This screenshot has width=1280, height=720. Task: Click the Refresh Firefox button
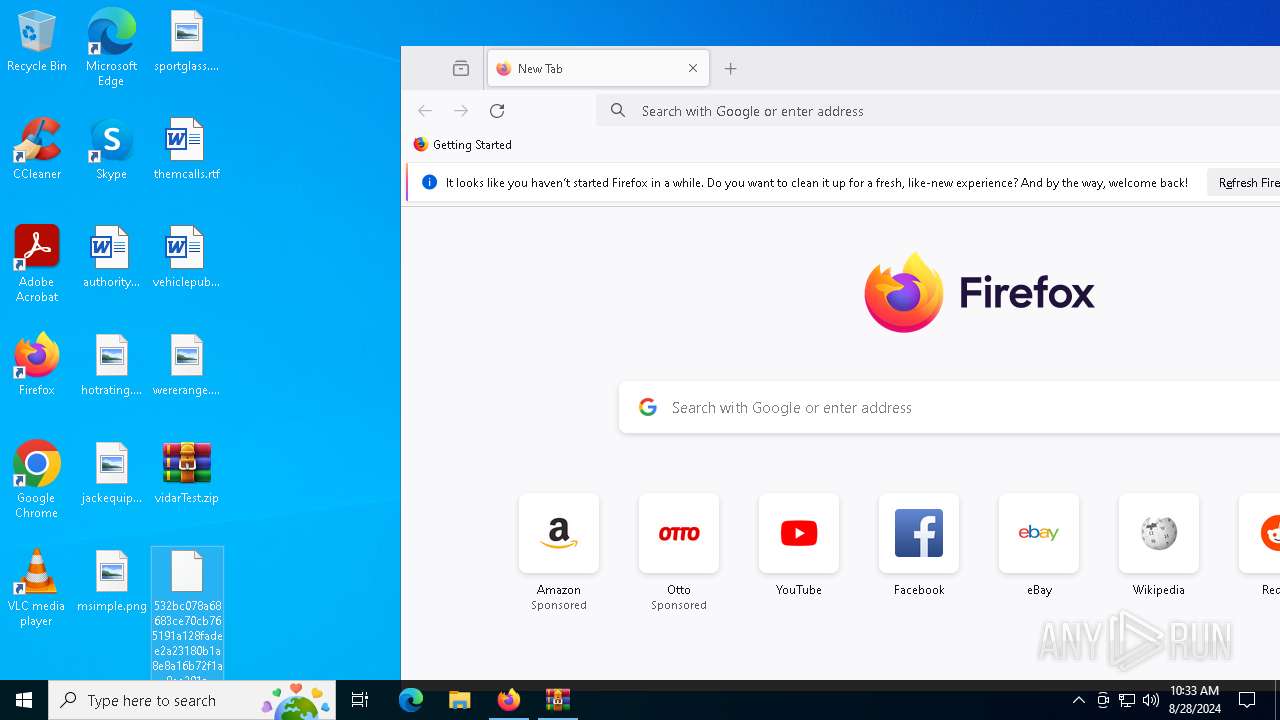pyautogui.click(x=1244, y=183)
